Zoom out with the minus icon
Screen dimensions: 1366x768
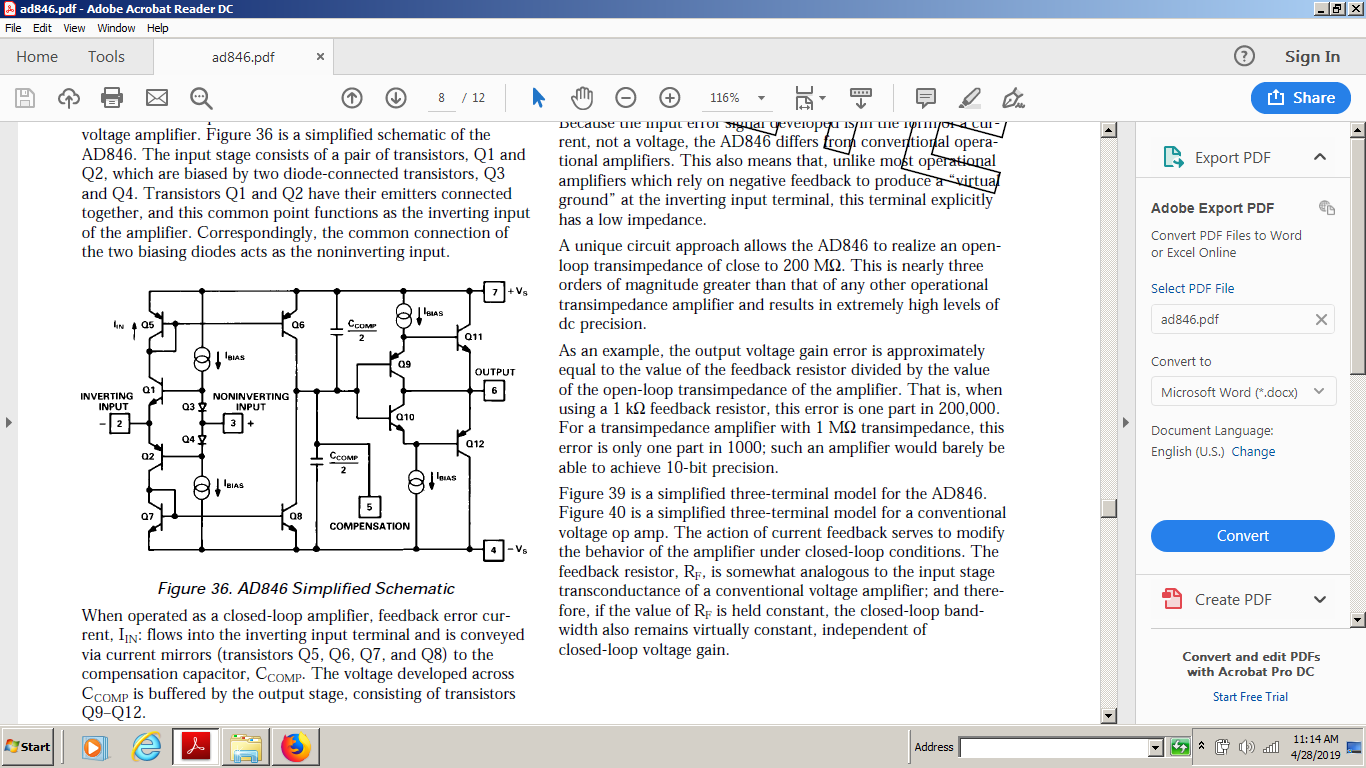pyautogui.click(x=626, y=98)
